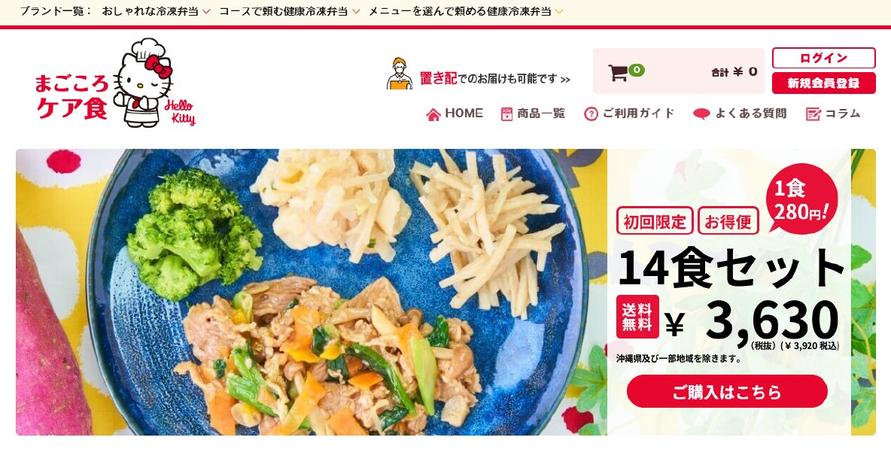Click the 新規会員登録 button
This screenshot has height=452, width=891.
tap(823, 83)
